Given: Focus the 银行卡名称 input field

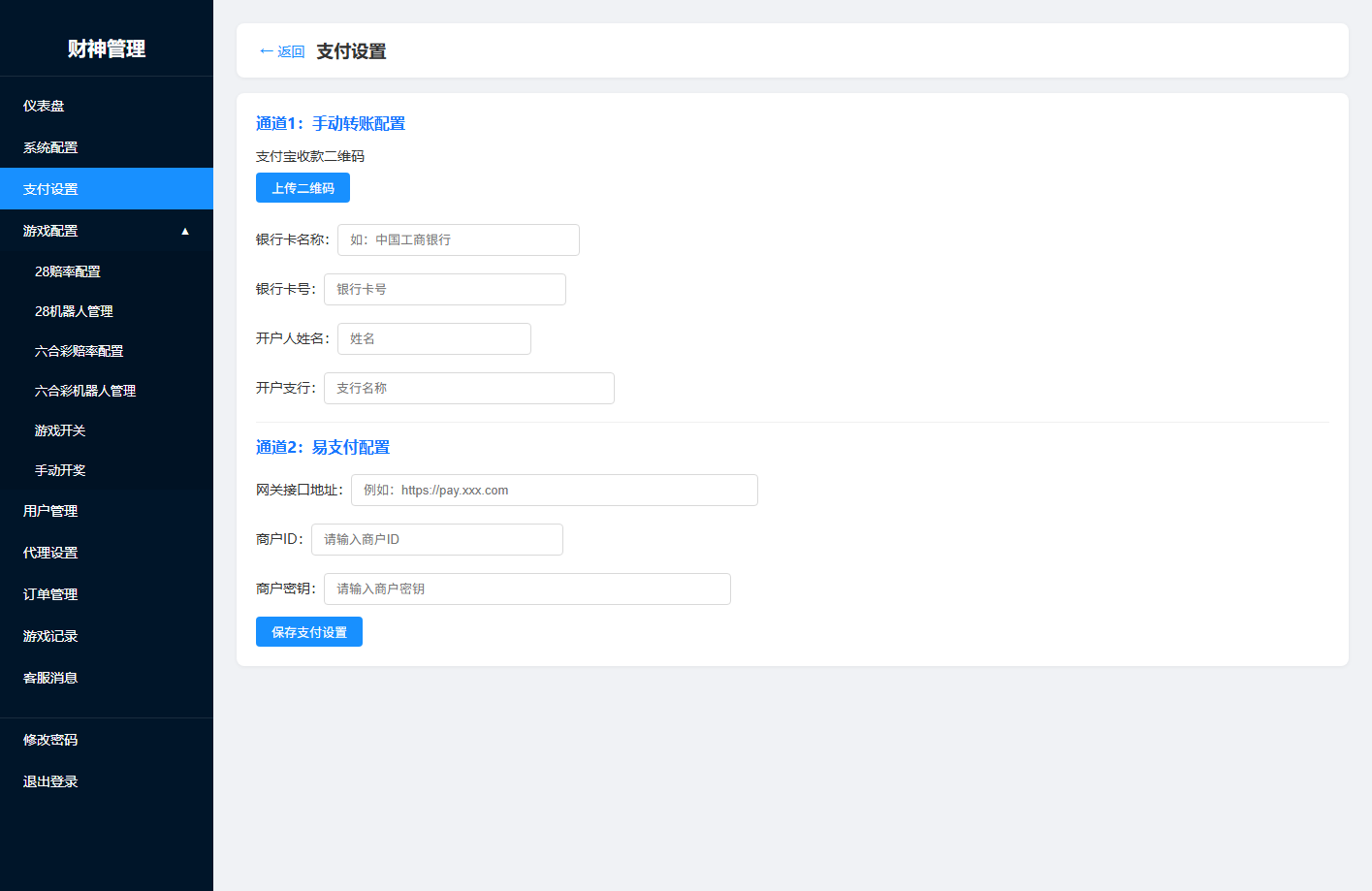Looking at the screenshot, I should coord(459,240).
